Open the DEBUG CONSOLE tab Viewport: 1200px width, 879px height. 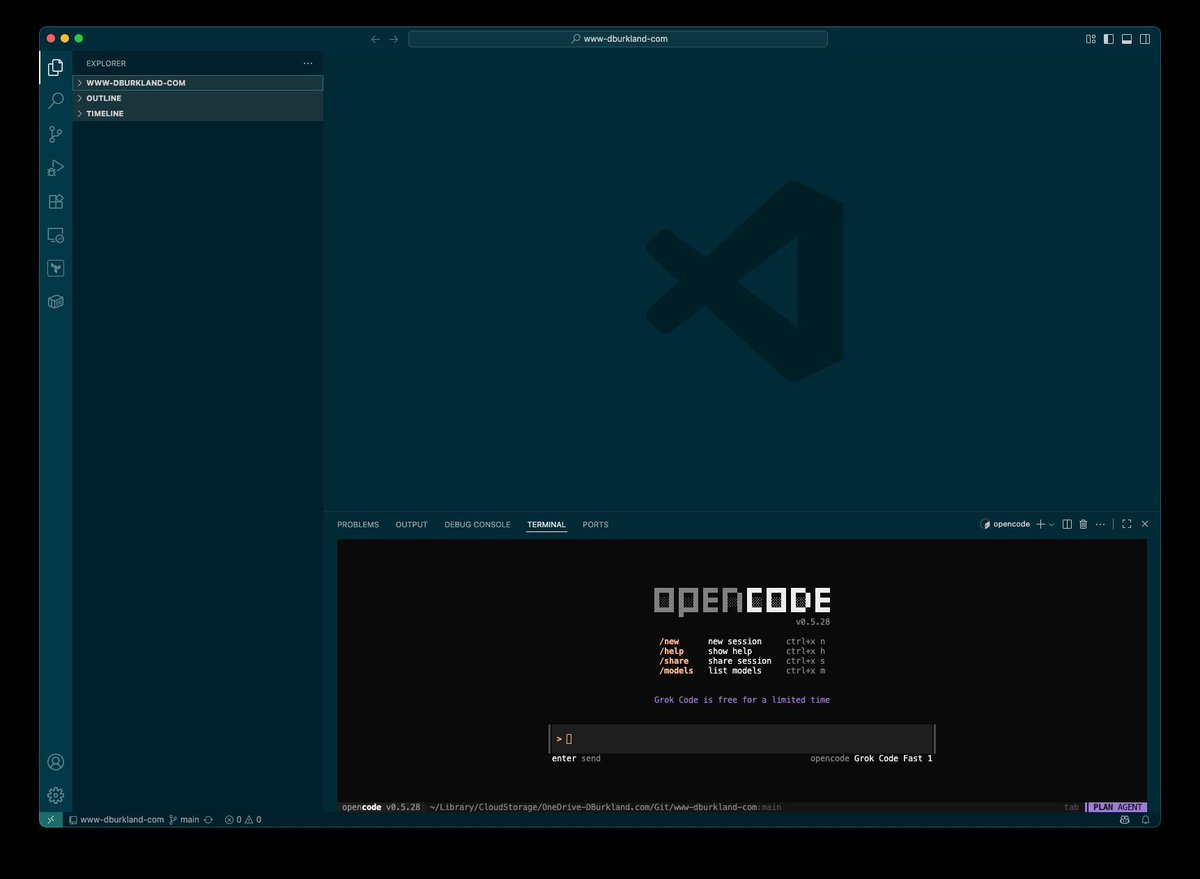coord(477,524)
